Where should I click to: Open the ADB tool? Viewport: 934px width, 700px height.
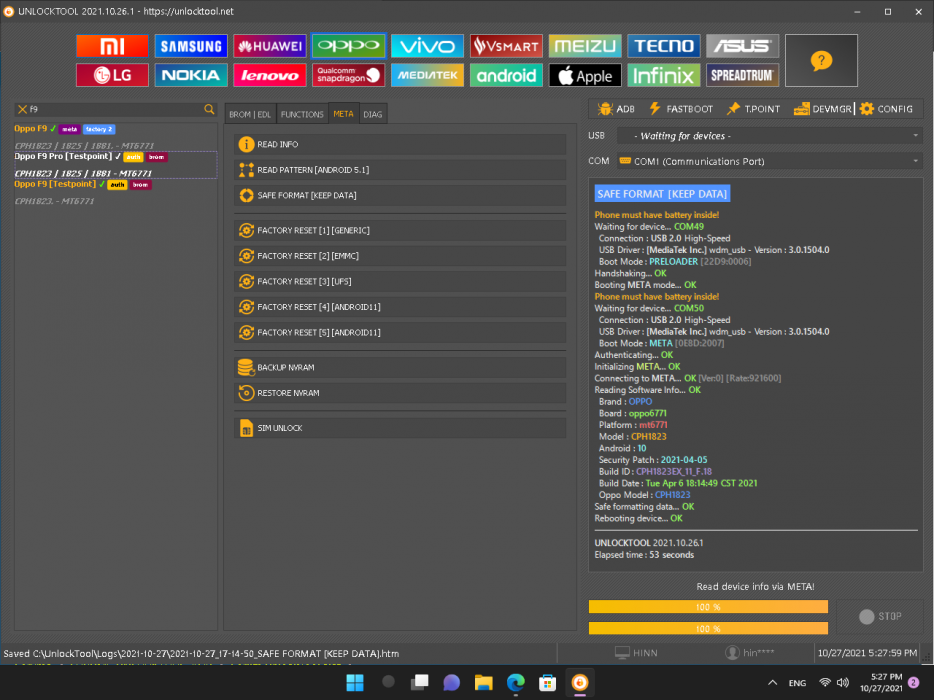point(617,108)
